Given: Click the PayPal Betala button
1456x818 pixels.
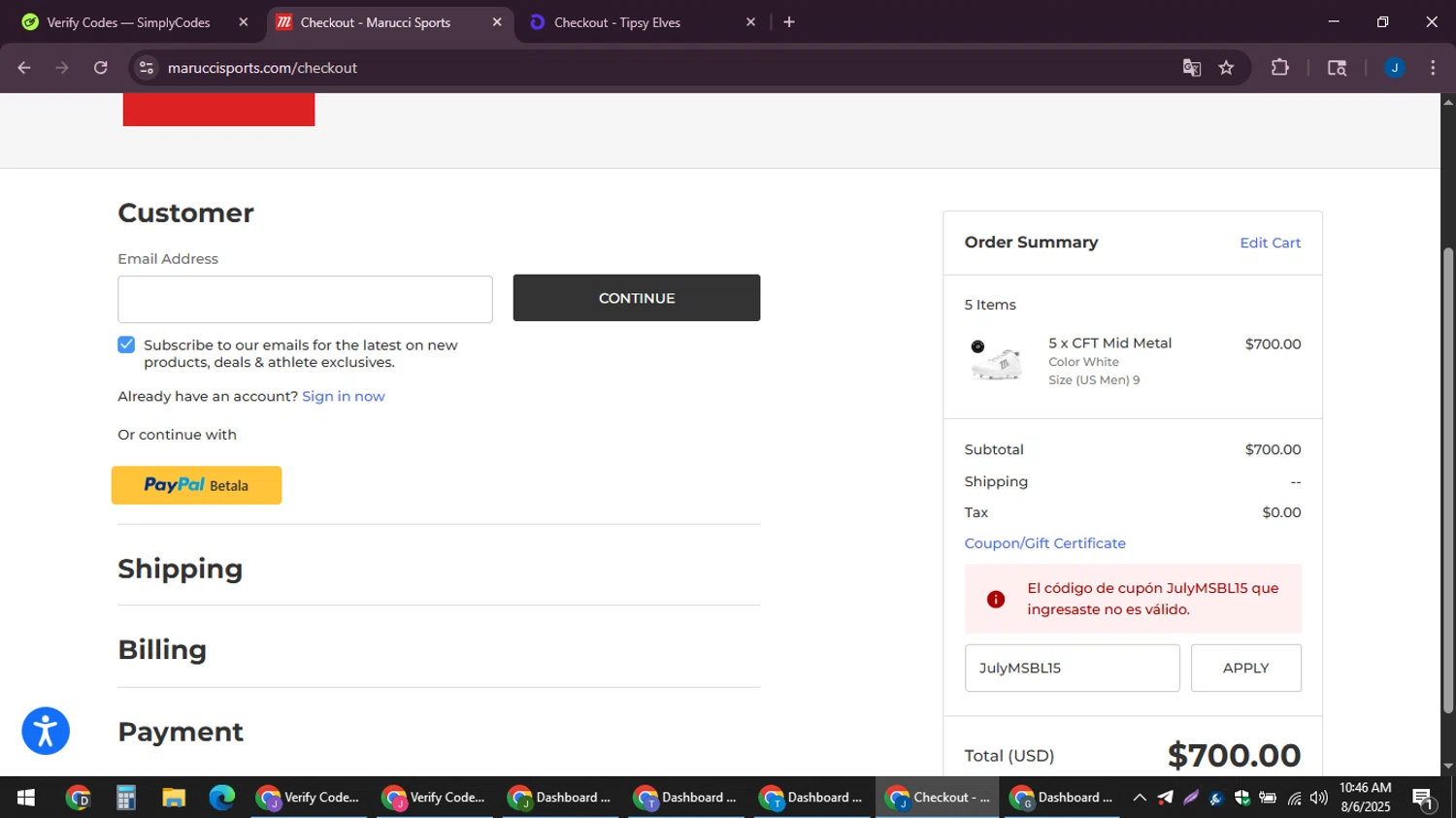Looking at the screenshot, I should pos(196,485).
